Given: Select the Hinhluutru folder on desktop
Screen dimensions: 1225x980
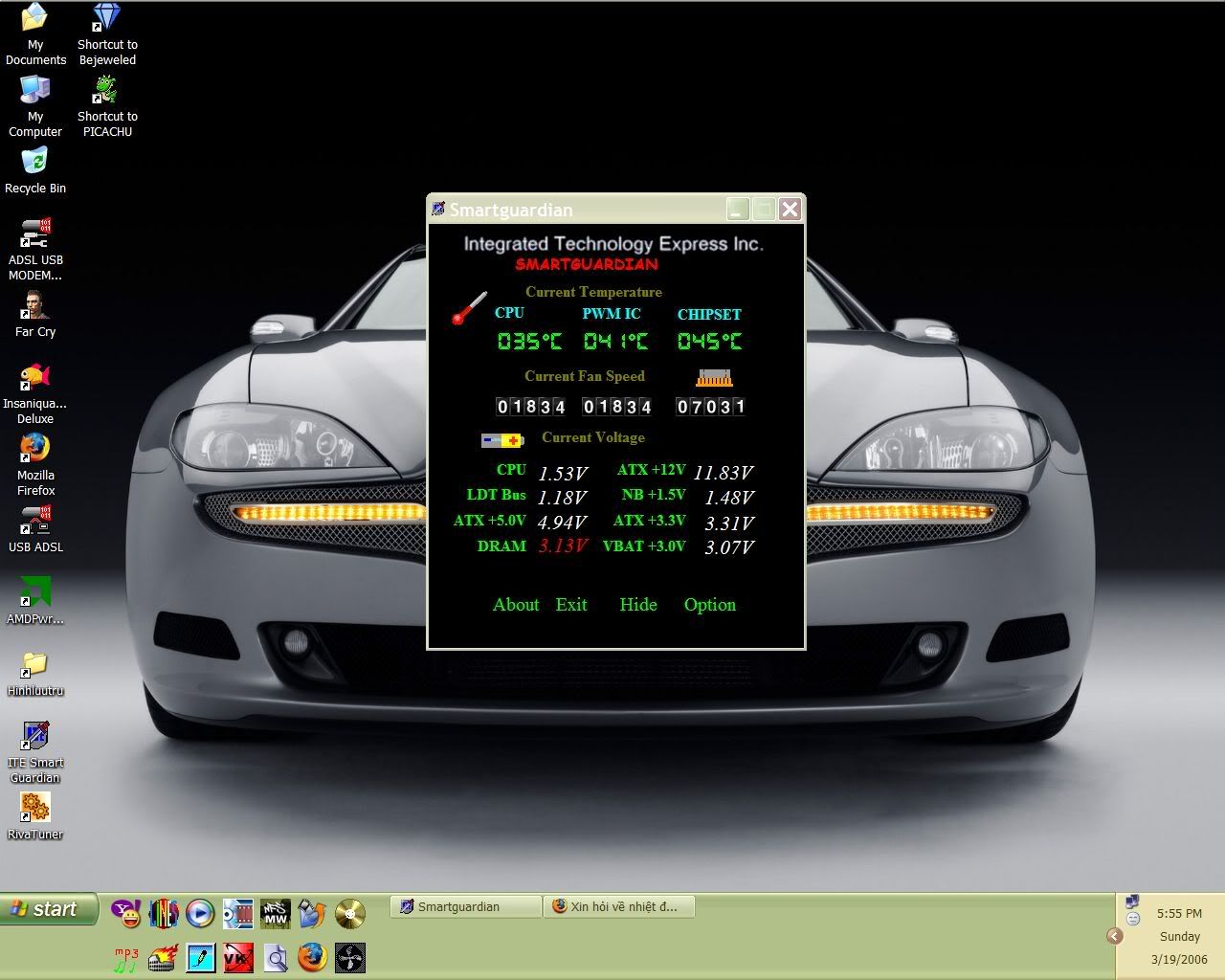Looking at the screenshot, I should [35, 673].
